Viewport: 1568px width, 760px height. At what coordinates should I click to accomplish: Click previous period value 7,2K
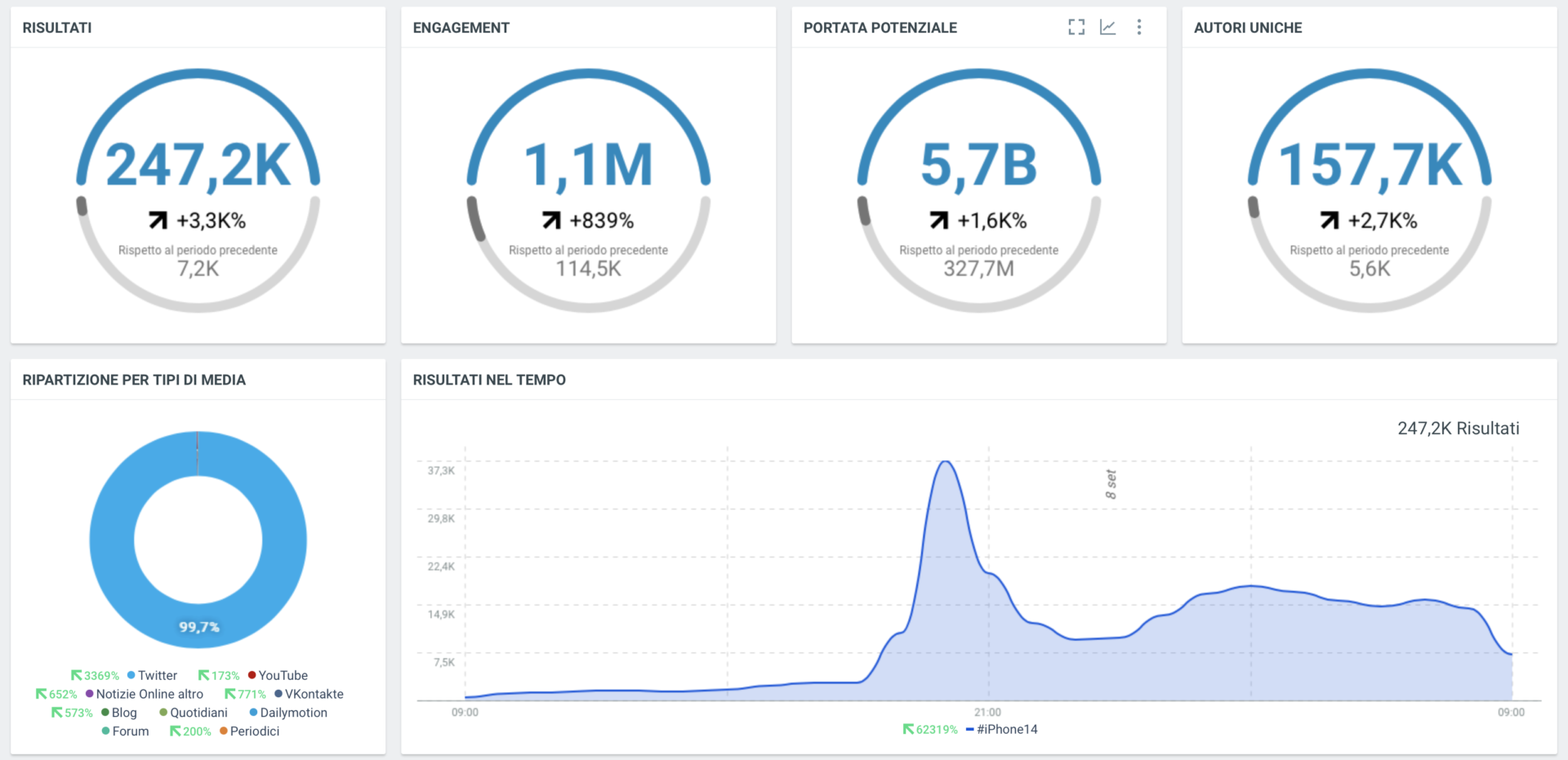198,269
